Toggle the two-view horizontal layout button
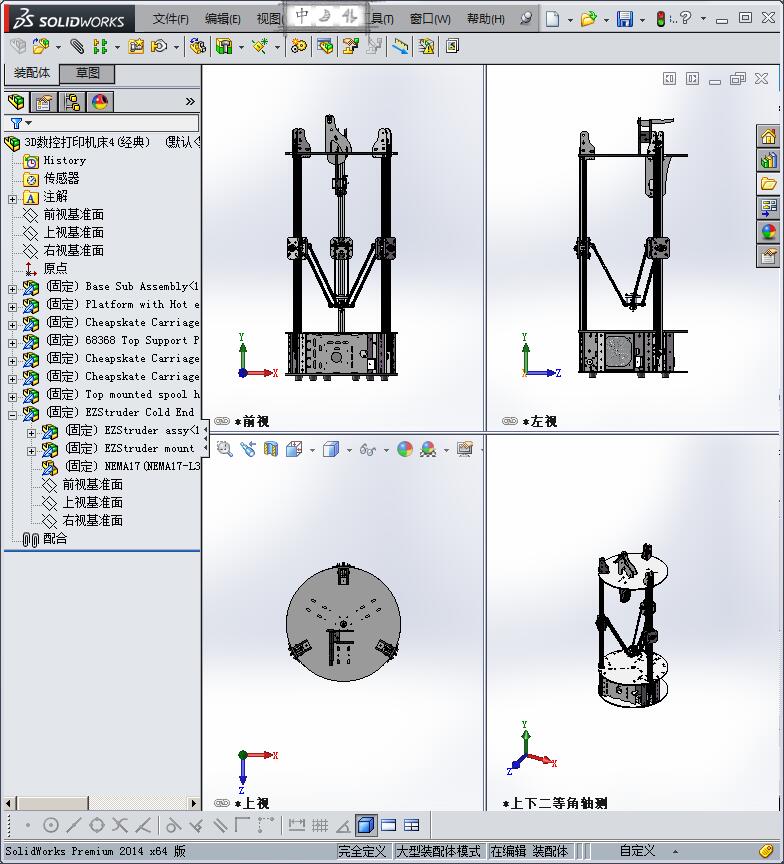 (388, 825)
